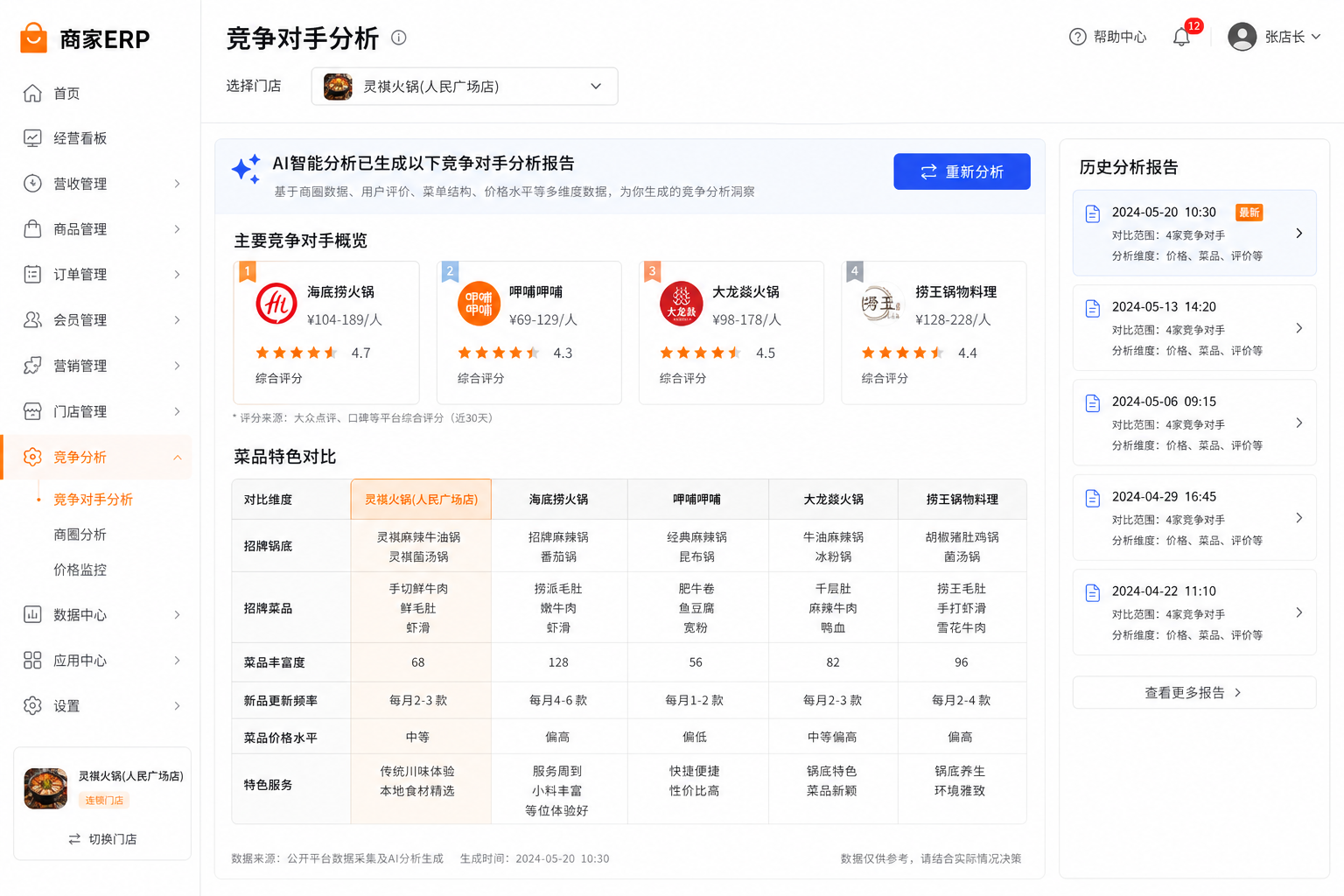This screenshot has height=896, width=1344.
Task: Open the 2024-05-13 14:20 report arrow
Action: (x=1298, y=328)
